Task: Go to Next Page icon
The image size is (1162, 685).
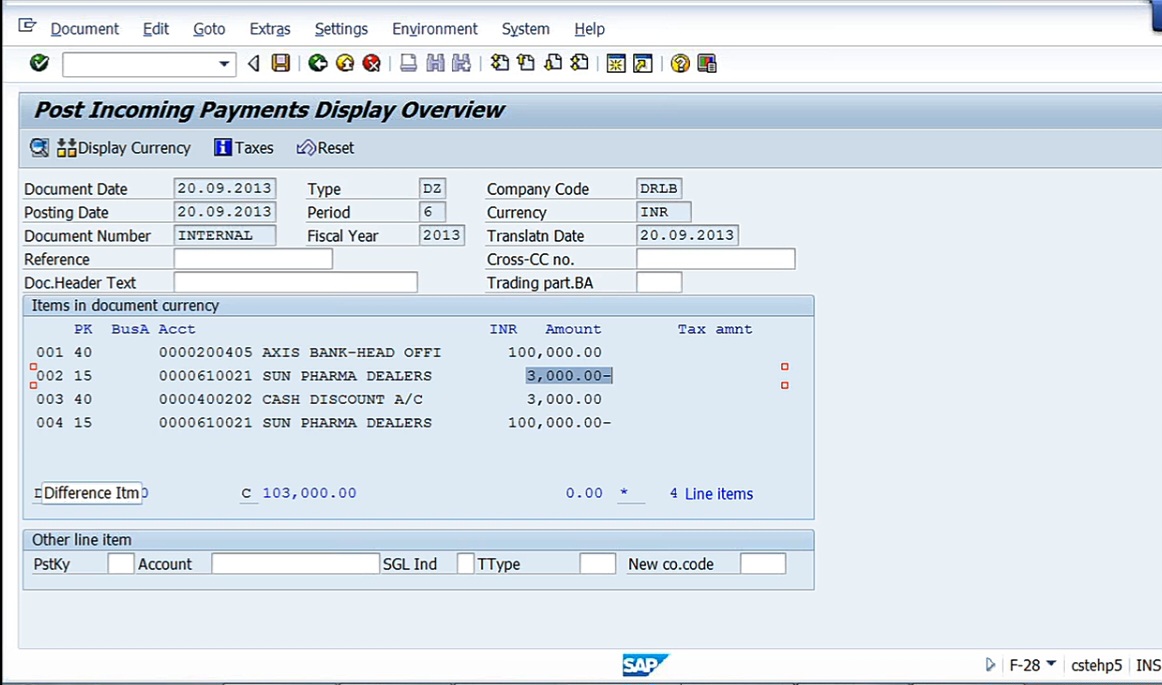Action: pos(553,63)
